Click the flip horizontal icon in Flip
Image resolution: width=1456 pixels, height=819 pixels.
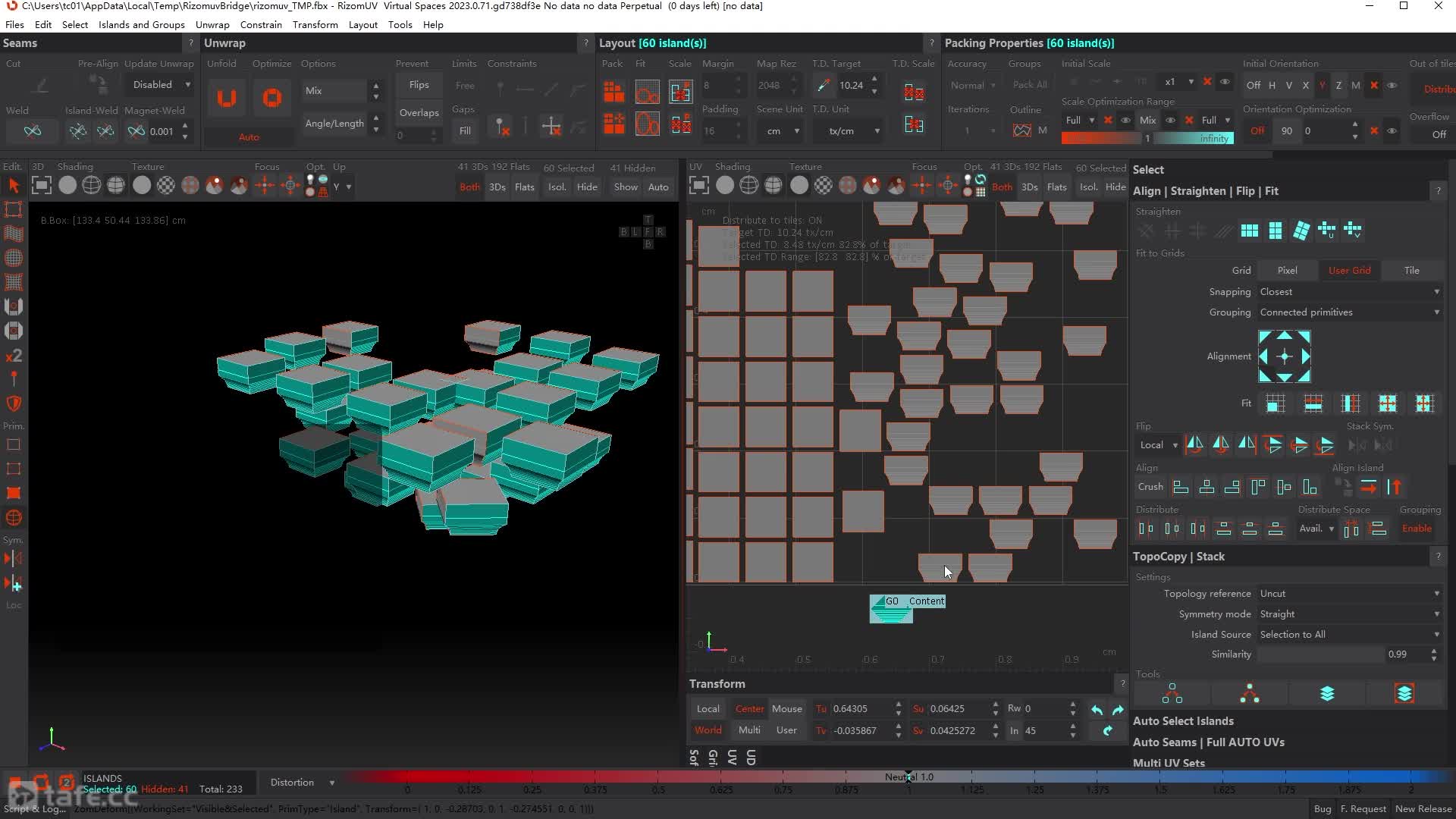pyautogui.click(x=1194, y=444)
